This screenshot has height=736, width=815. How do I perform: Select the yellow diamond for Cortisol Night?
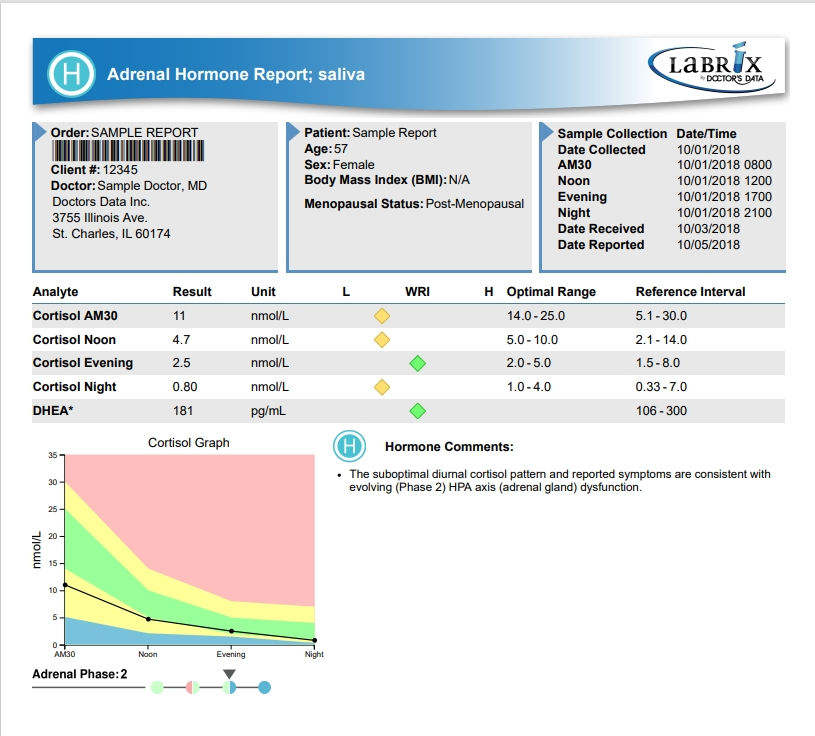coord(383,387)
